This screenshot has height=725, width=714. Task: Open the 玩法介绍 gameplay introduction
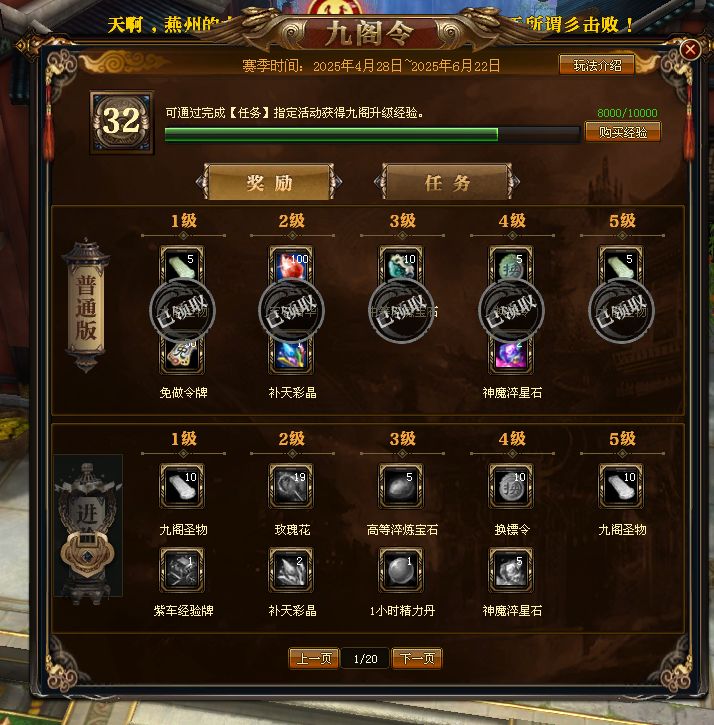coord(597,65)
